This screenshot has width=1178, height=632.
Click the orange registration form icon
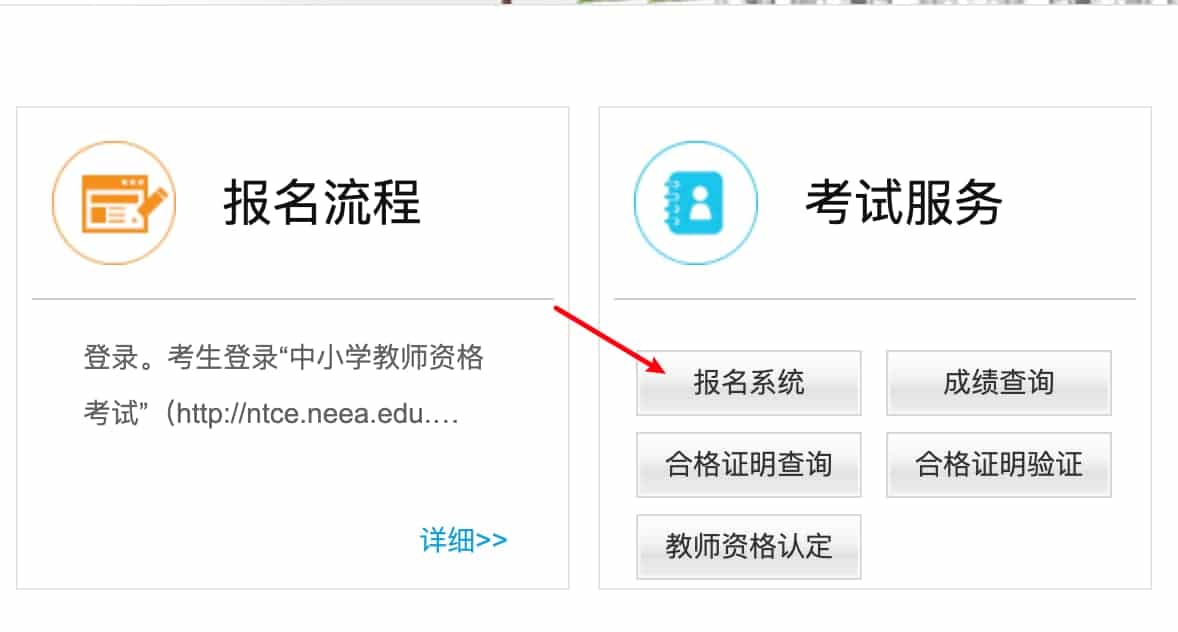[x=114, y=203]
